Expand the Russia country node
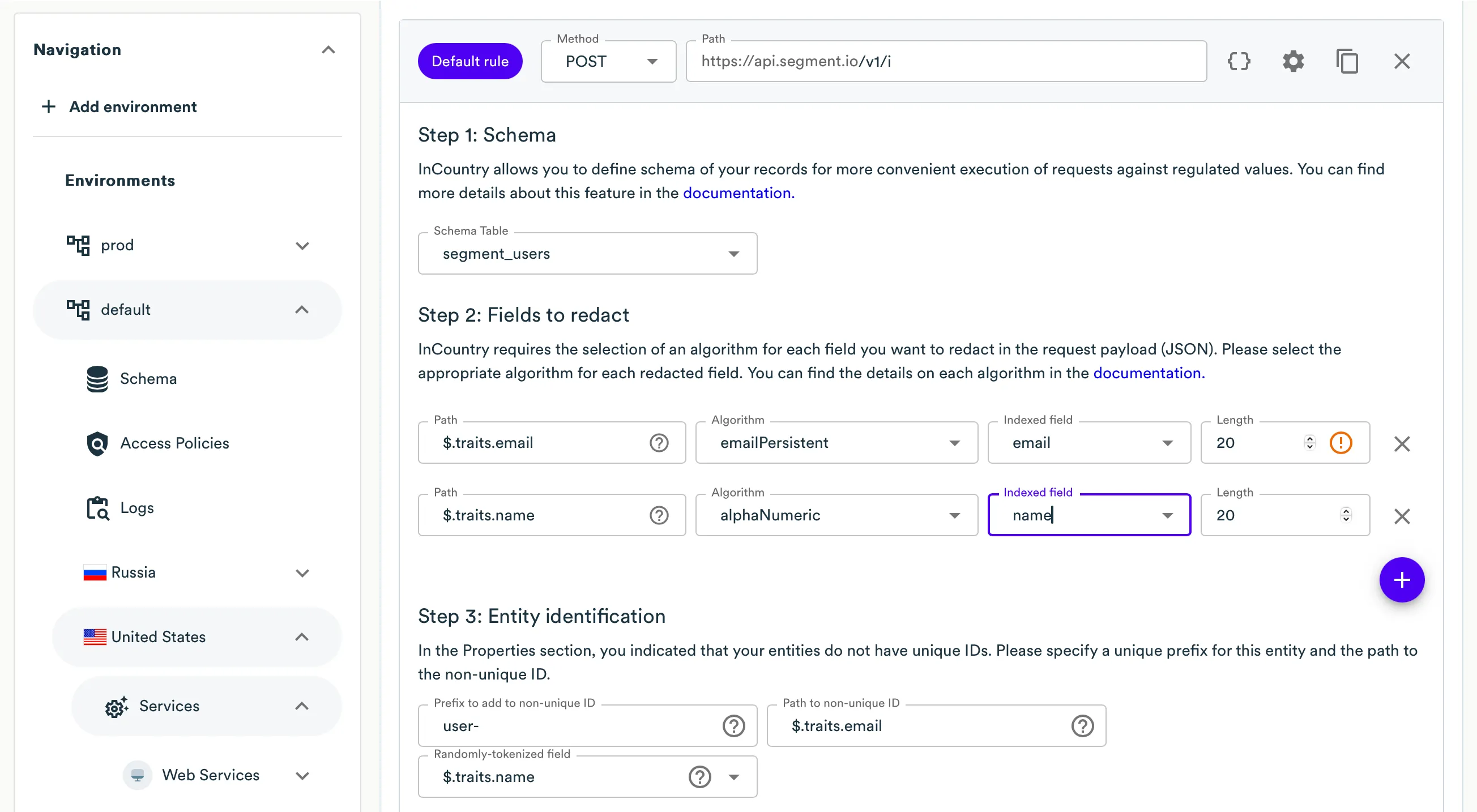 click(x=302, y=573)
